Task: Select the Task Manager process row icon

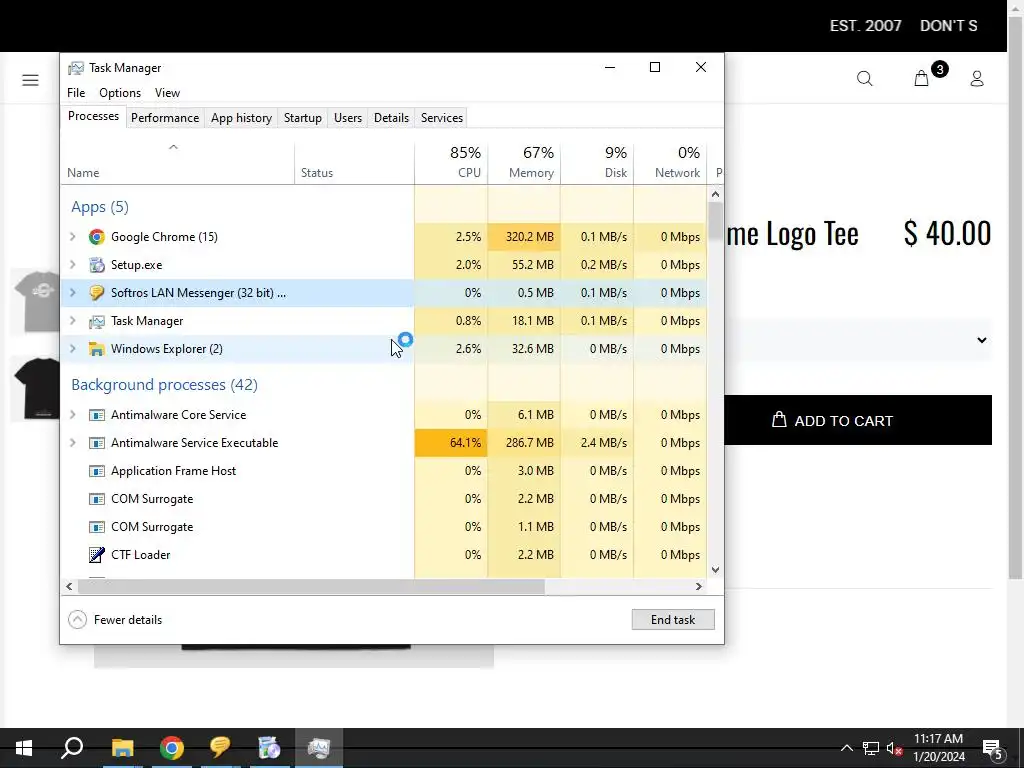Action: tap(97, 321)
